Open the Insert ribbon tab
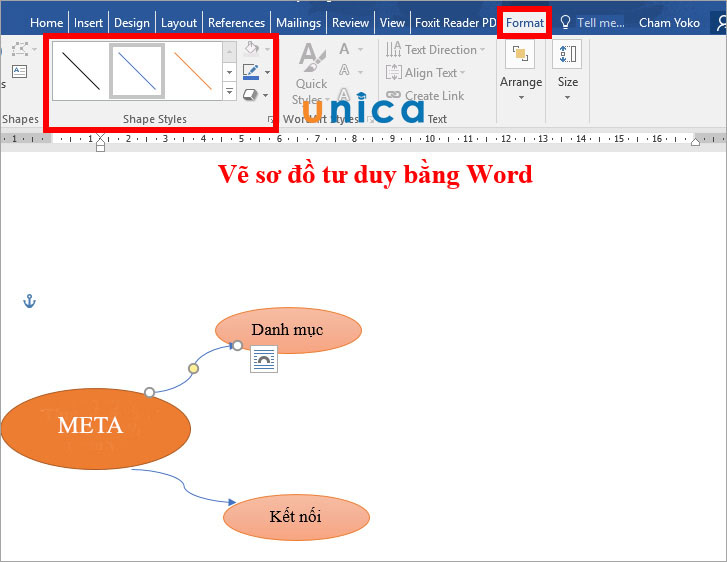Viewport: 727px width, 562px height. (88, 23)
